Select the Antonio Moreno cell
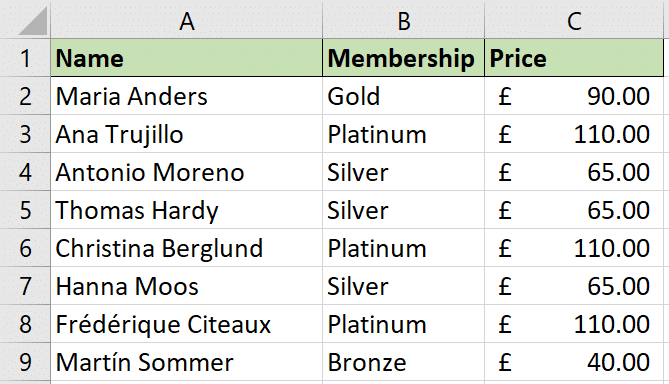 [186, 172]
